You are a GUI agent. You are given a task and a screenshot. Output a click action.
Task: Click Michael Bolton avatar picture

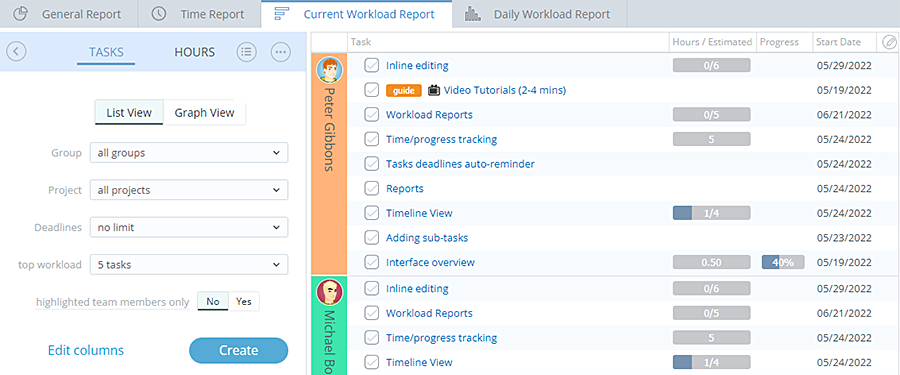coord(329,292)
